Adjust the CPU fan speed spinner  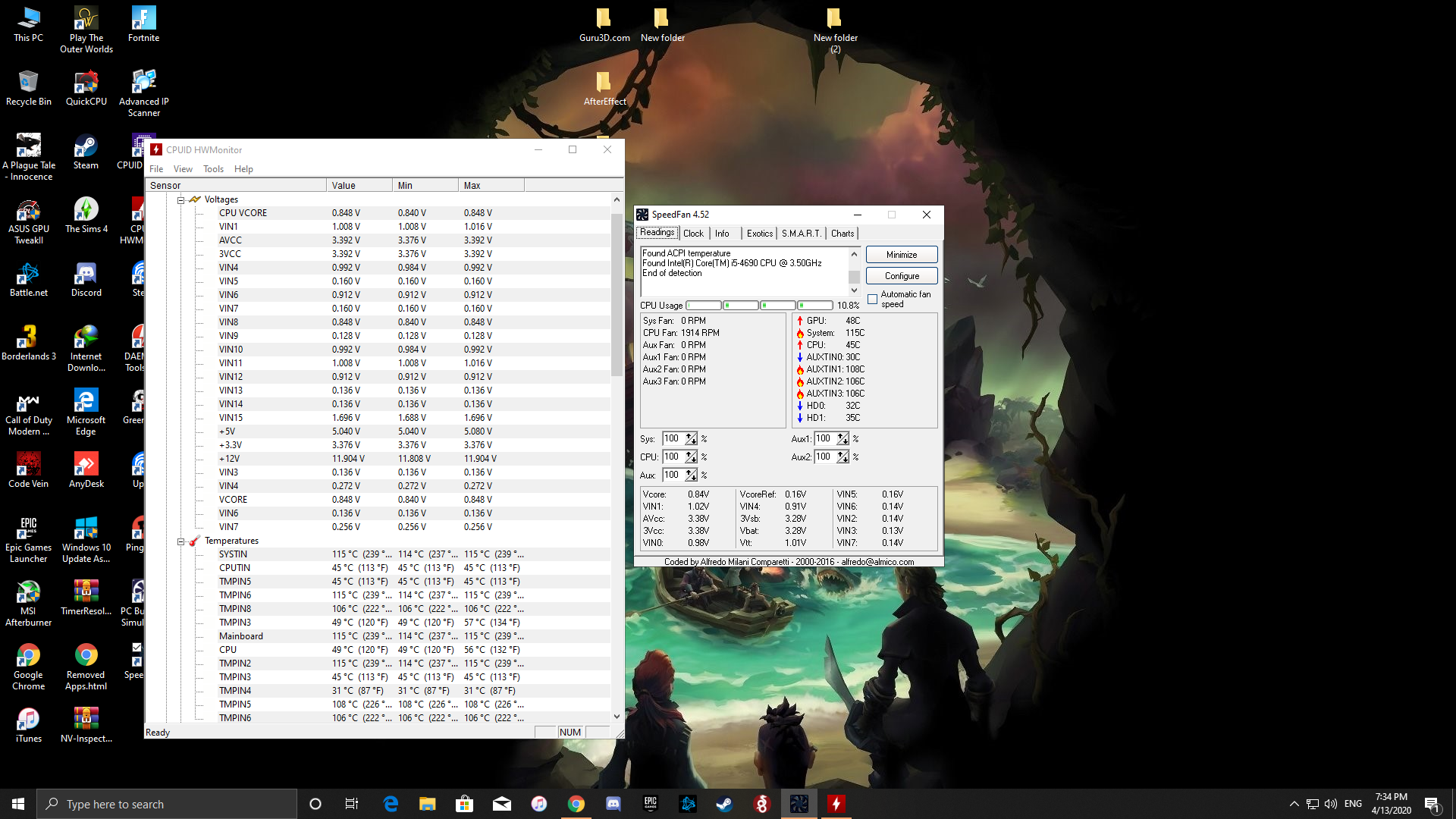[x=691, y=457]
